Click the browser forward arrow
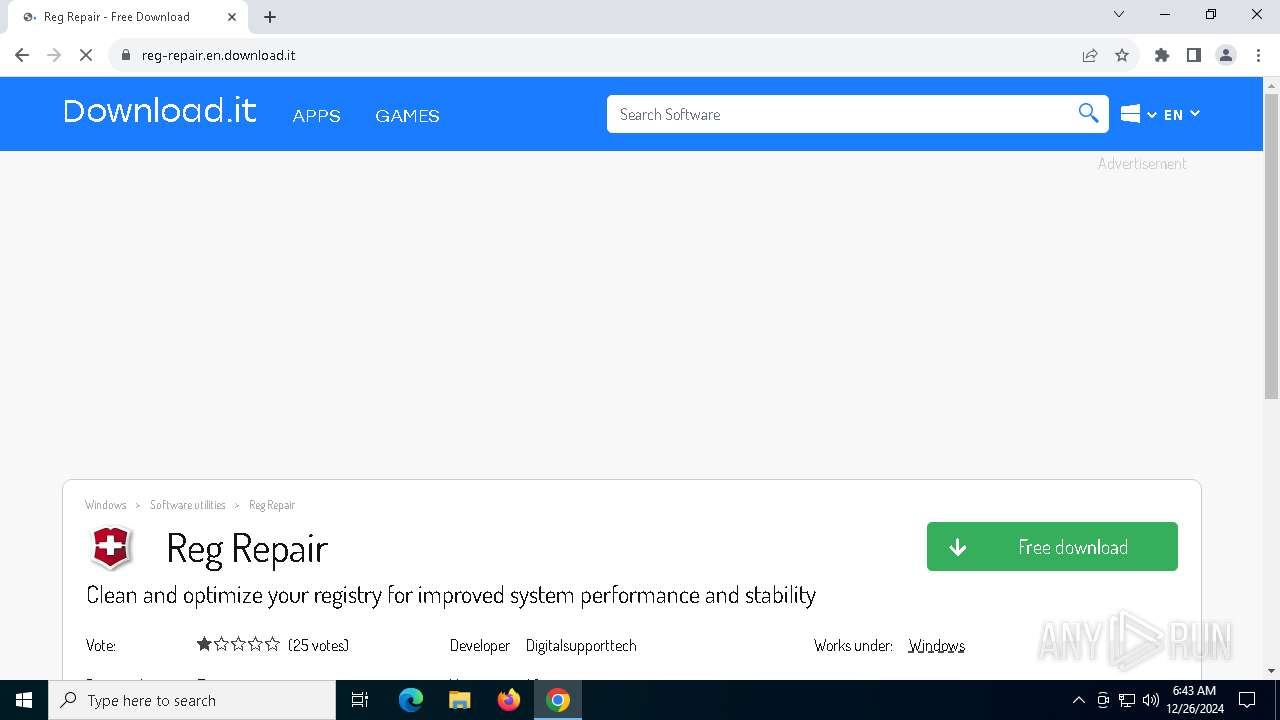This screenshot has width=1280, height=720. [54, 55]
